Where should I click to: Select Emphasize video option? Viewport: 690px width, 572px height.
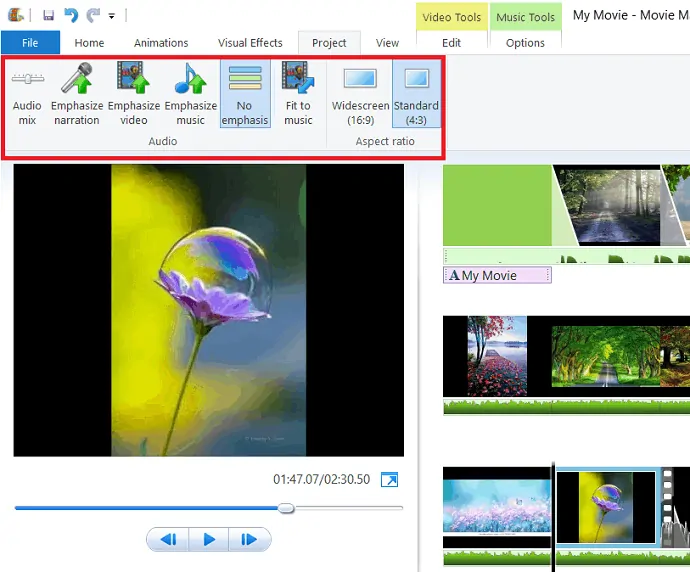134,94
